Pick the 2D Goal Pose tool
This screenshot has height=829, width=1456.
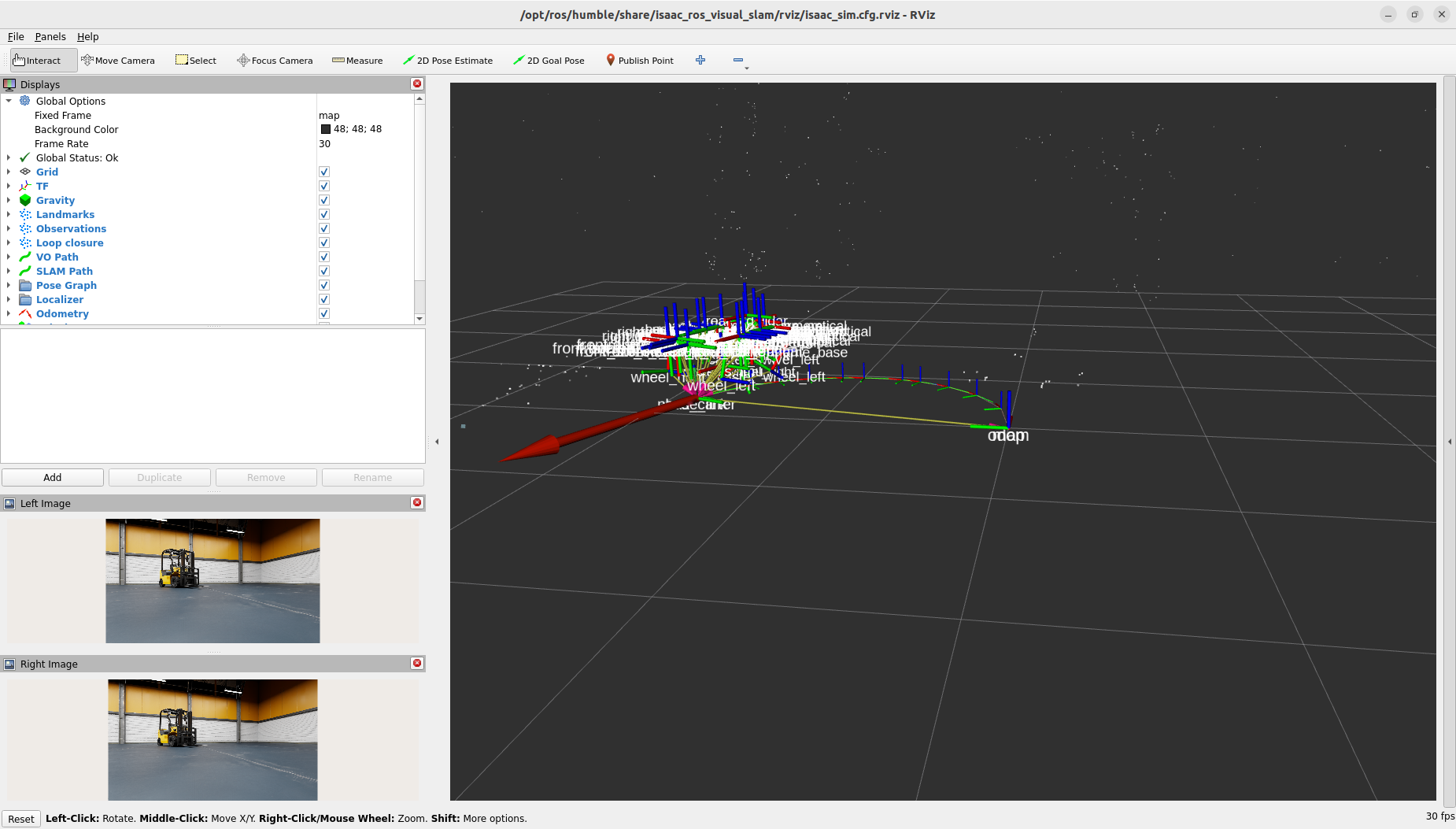coord(549,61)
